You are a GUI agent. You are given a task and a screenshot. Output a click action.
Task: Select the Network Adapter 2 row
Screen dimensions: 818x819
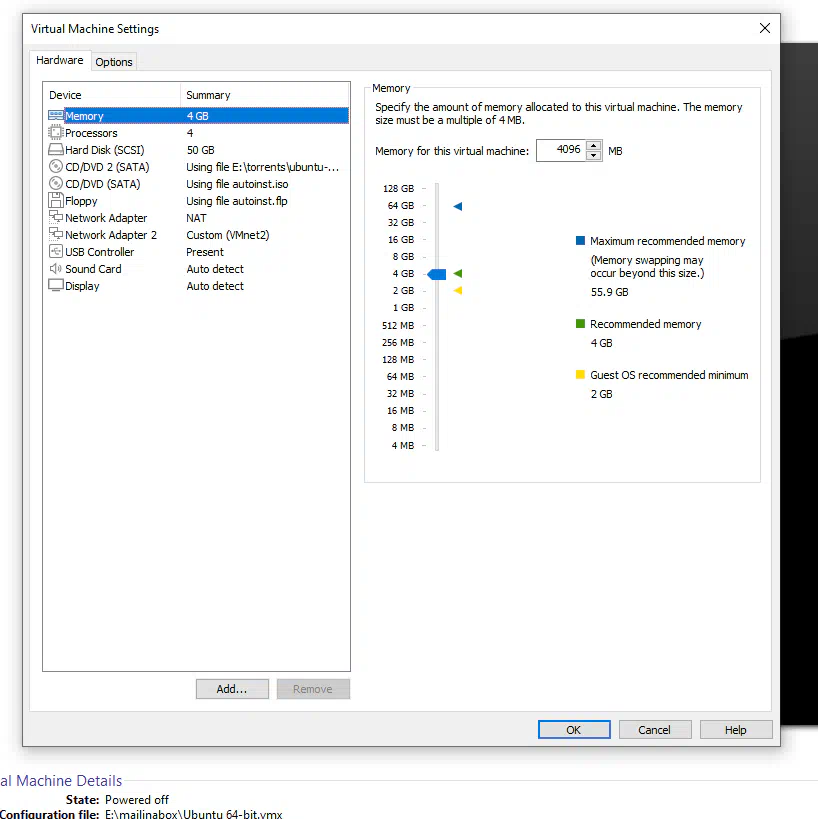tap(198, 235)
